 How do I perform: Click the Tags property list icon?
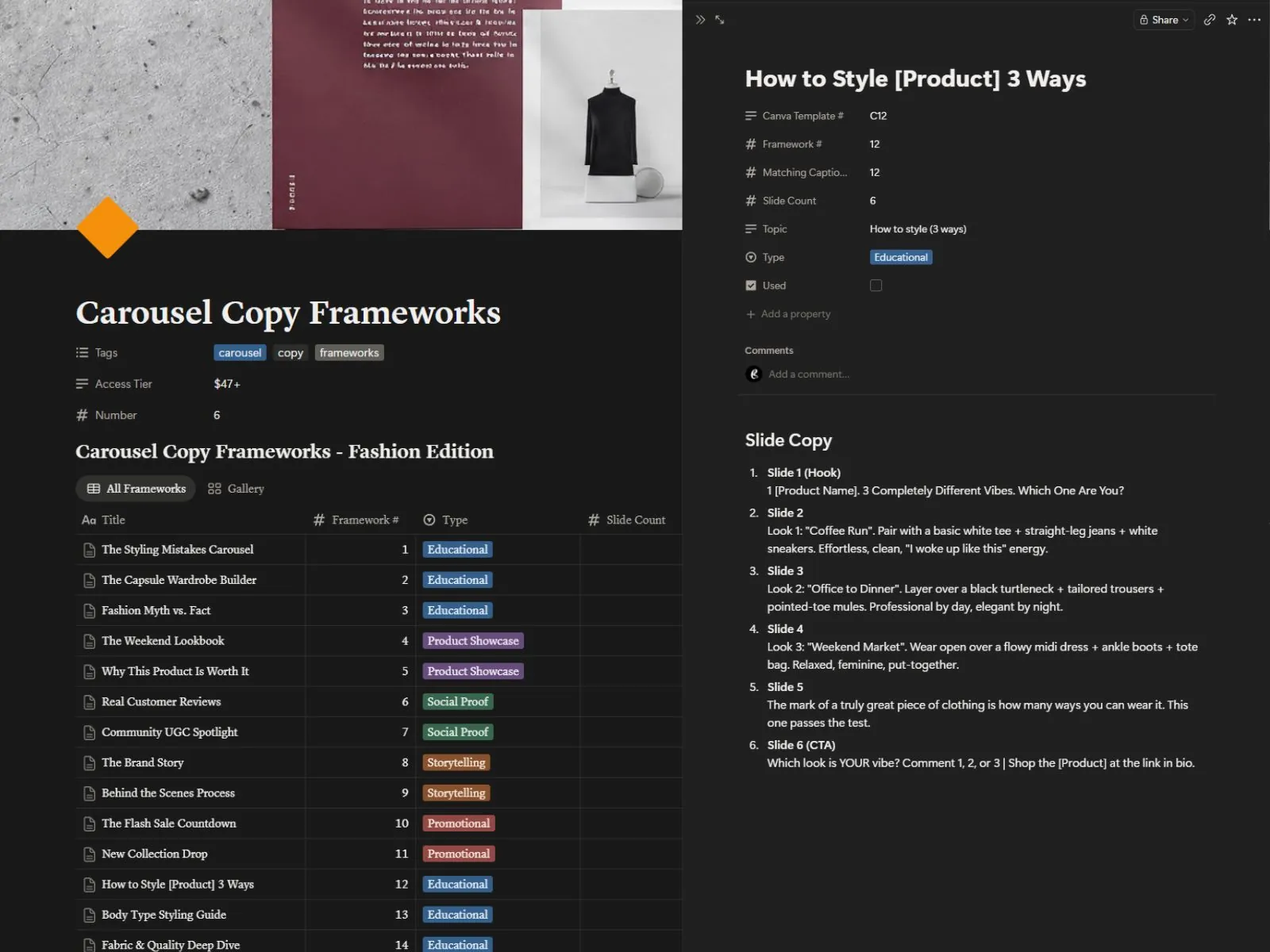coord(82,352)
